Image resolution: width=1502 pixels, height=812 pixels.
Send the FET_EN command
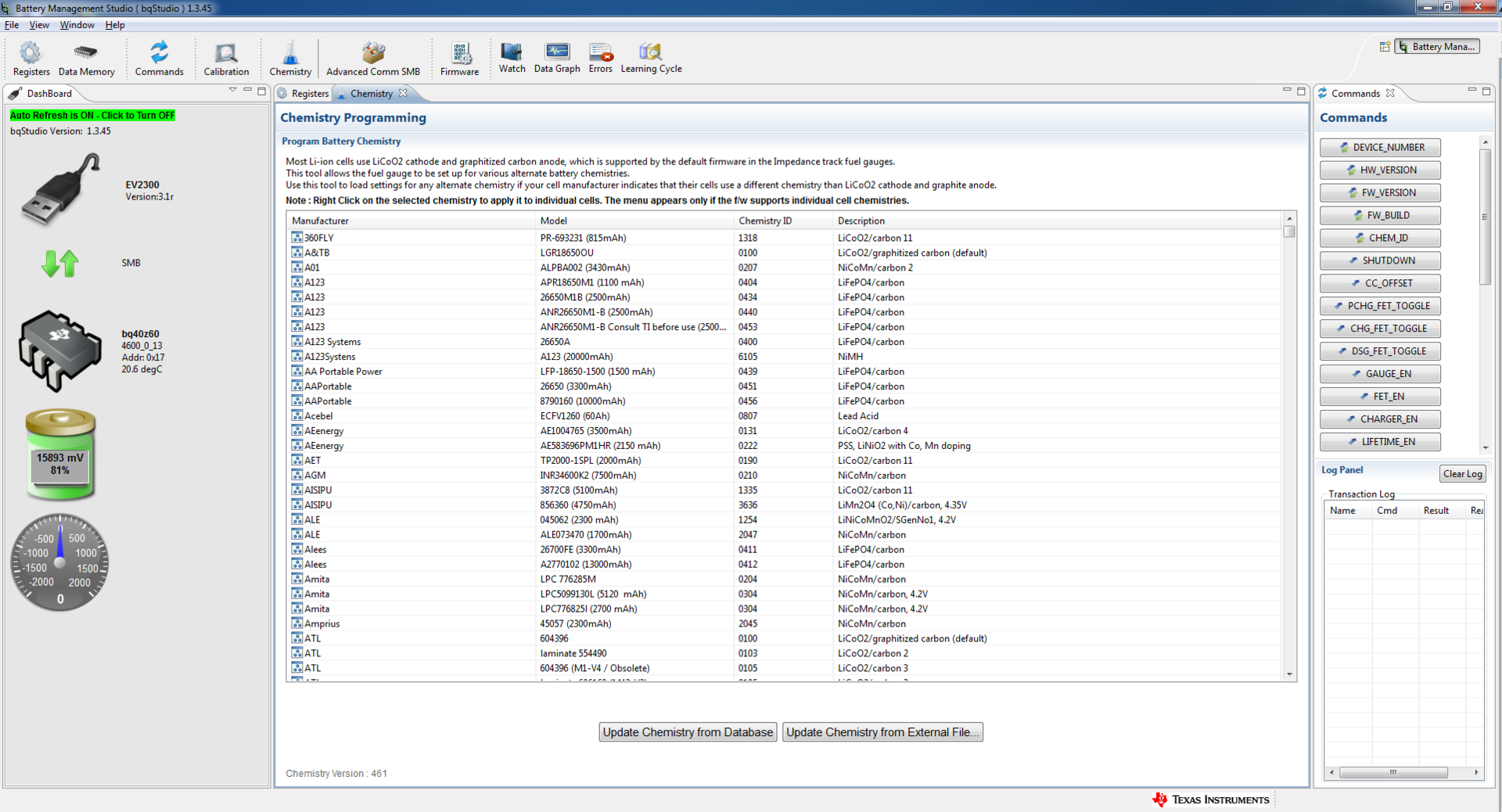click(x=1380, y=397)
